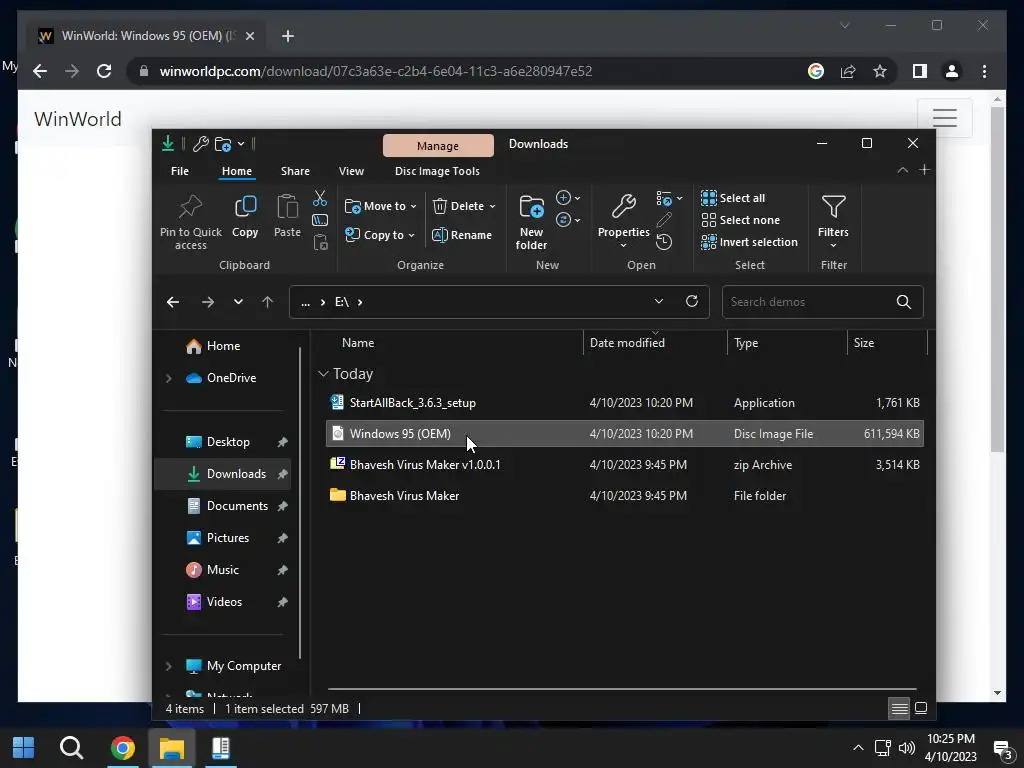1024x768 pixels.
Task: Click the WinWorld site title link
Action: tap(78, 119)
